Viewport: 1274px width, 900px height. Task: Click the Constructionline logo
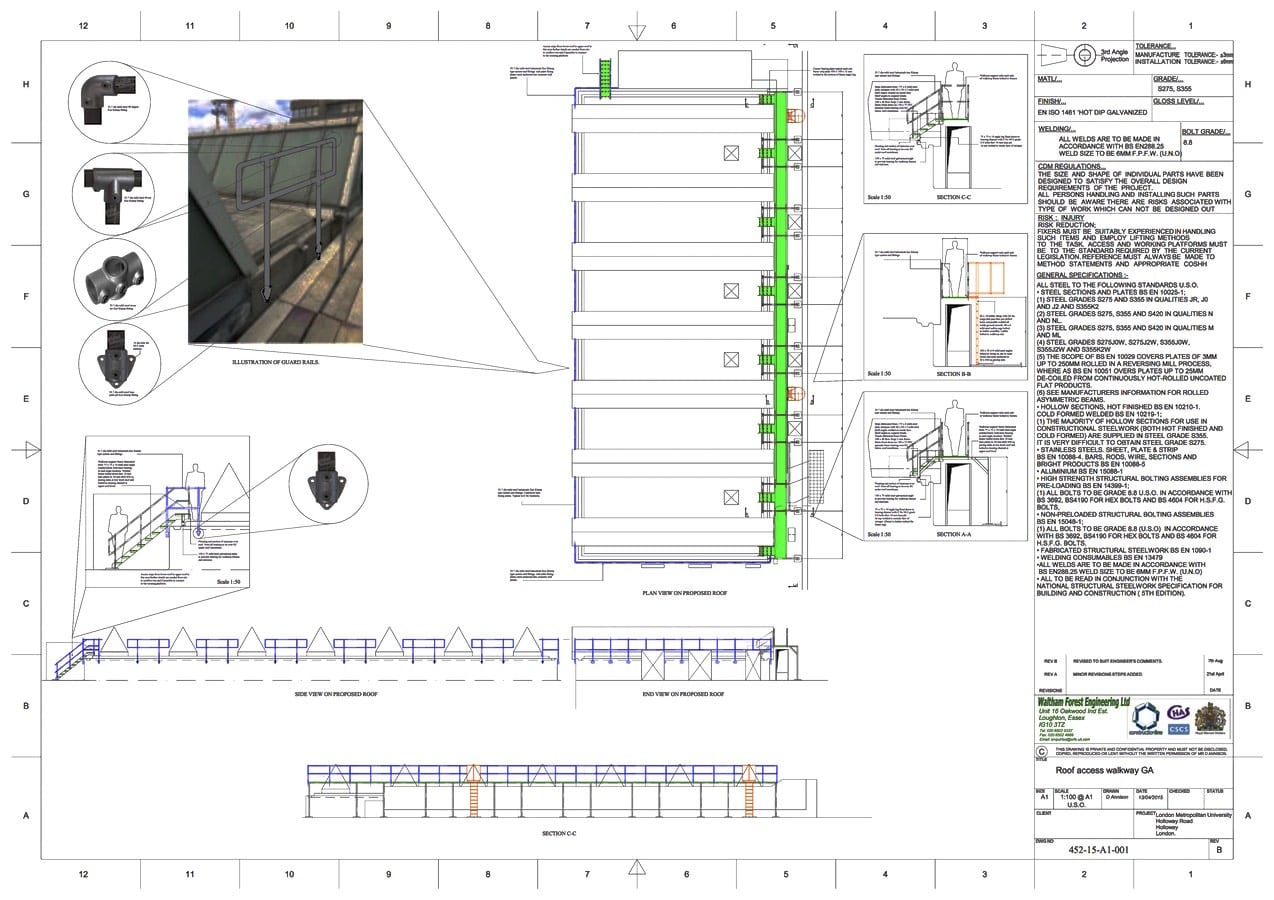point(1148,720)
